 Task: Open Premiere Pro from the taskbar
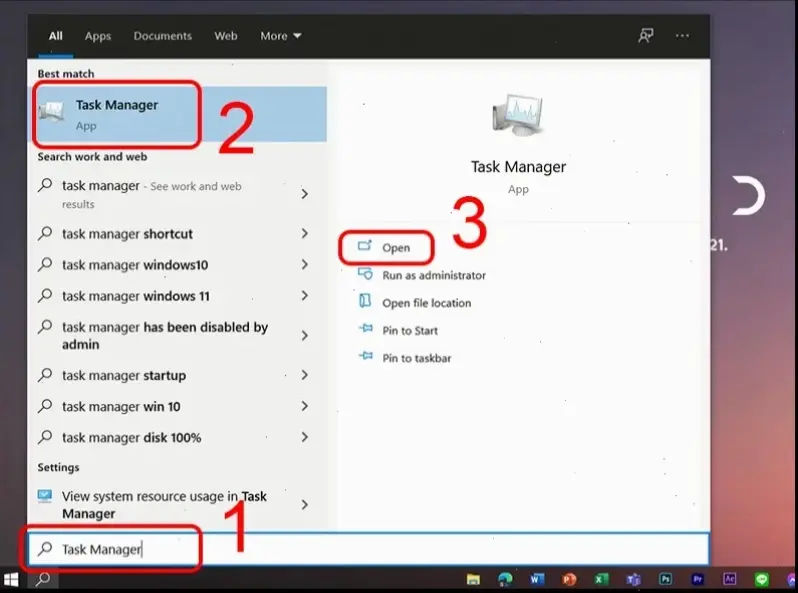coord(697,579)
